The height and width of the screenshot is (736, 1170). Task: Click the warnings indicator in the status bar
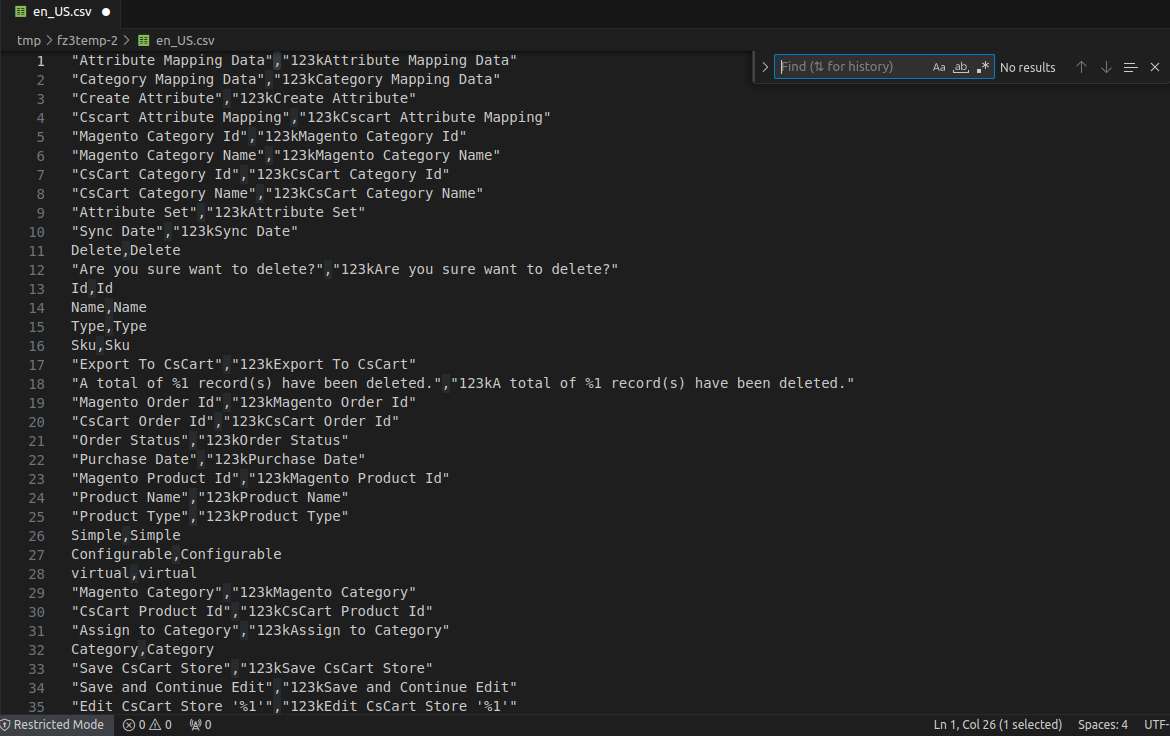click(x=160, y=725)
